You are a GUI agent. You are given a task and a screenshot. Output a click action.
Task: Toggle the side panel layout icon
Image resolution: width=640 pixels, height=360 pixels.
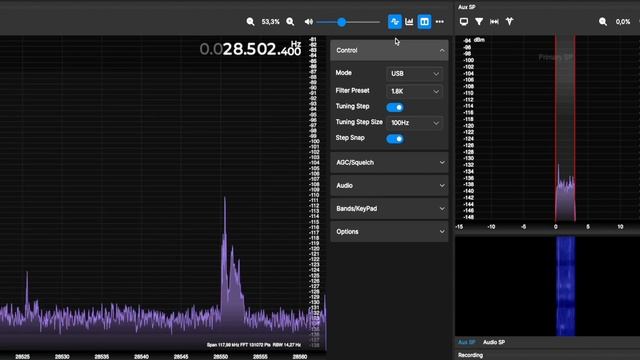[424, 22]
